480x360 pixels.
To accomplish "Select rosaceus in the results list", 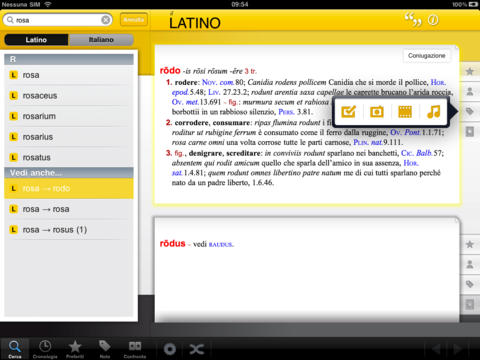I will tap(69, 96).
